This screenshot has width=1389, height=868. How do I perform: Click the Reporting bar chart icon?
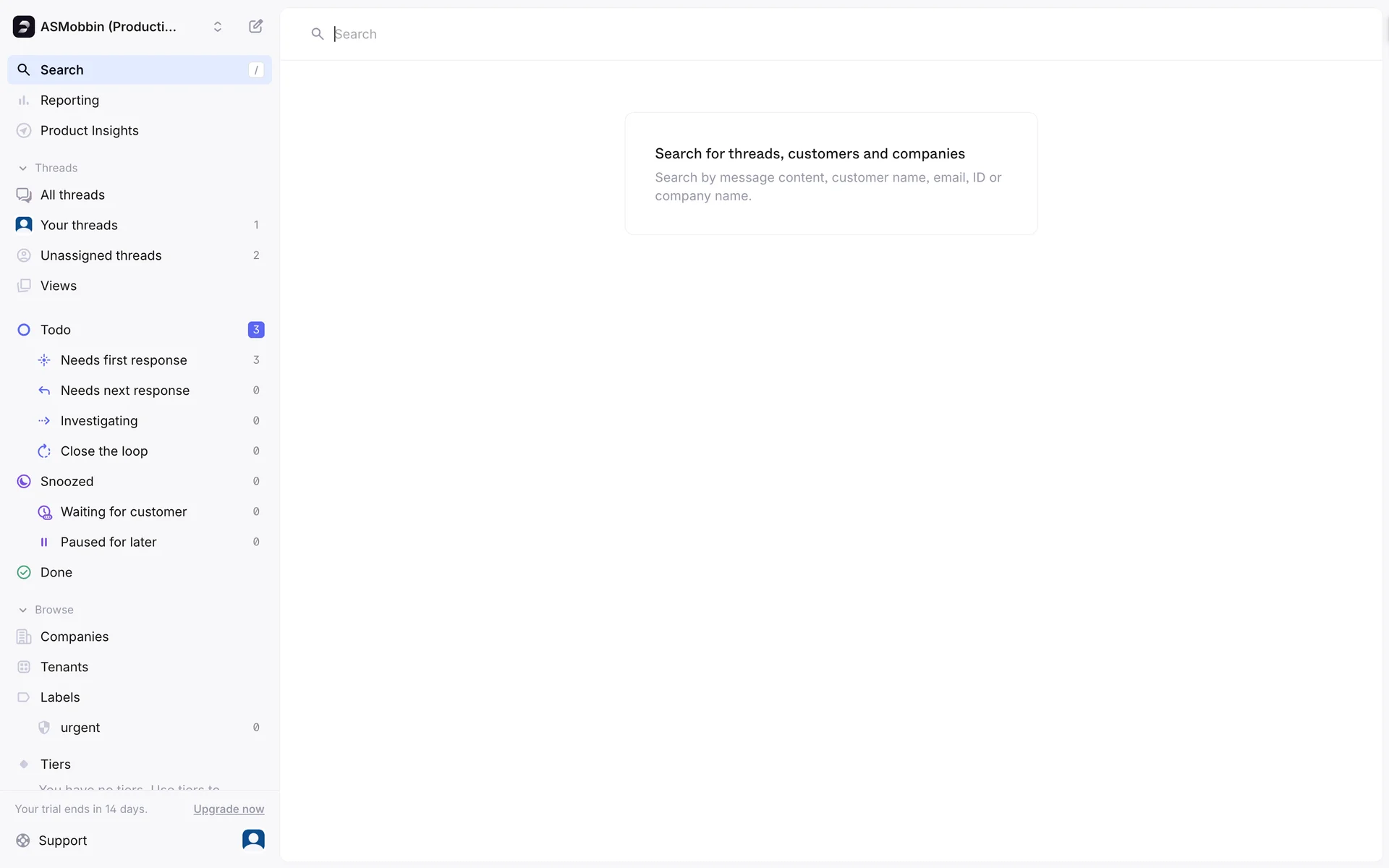(24, 101)
